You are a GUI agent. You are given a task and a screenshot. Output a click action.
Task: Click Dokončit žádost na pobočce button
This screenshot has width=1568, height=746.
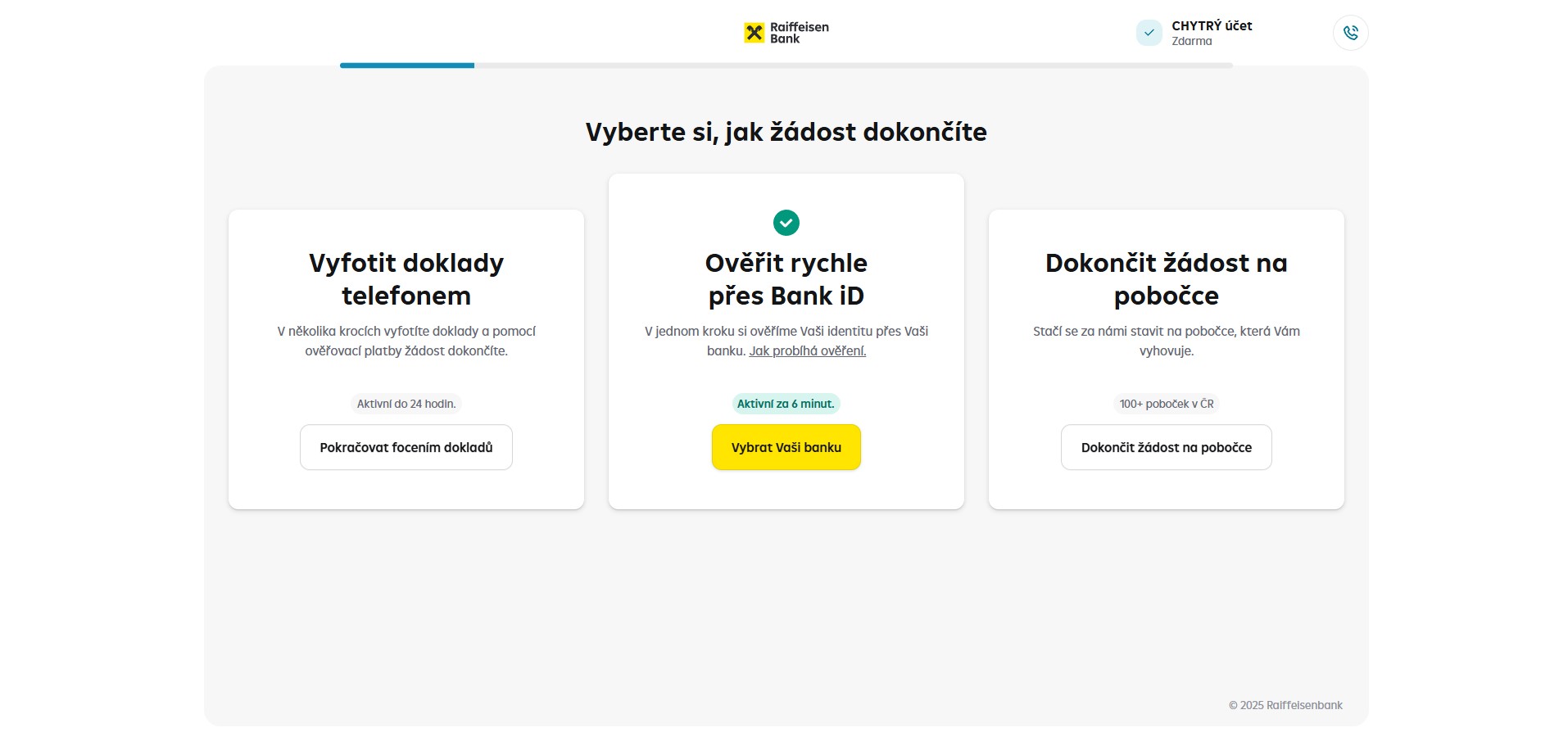point(1166,447)
